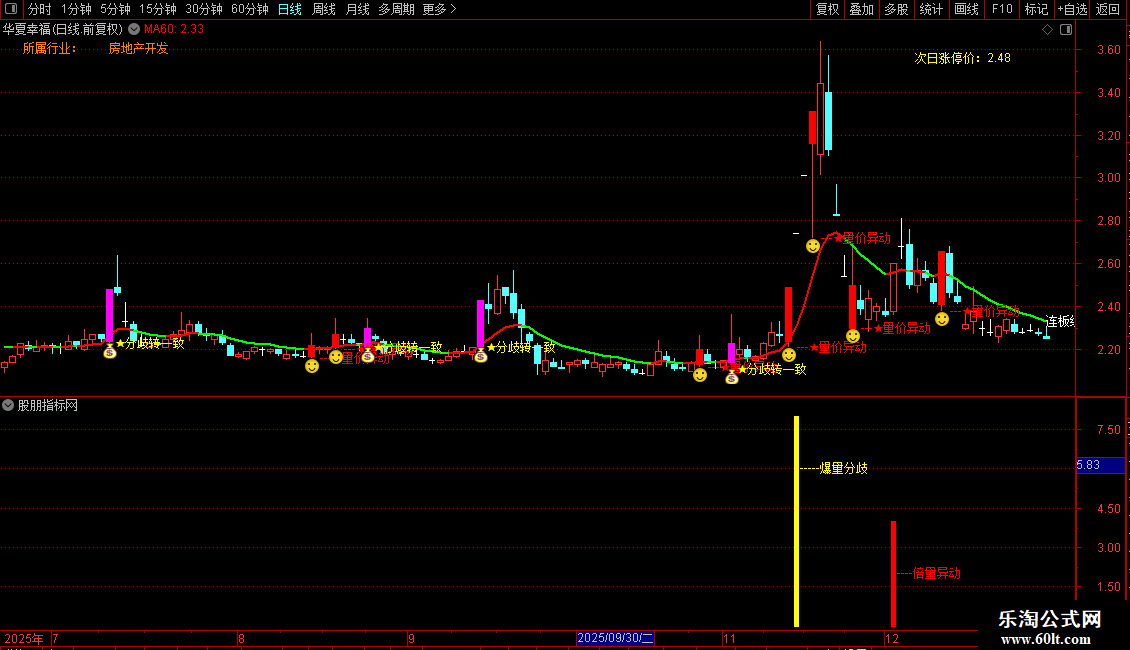Click the smiley icon near the December candles
This screenshot has height=650, width=1130.
coord(942,319)
